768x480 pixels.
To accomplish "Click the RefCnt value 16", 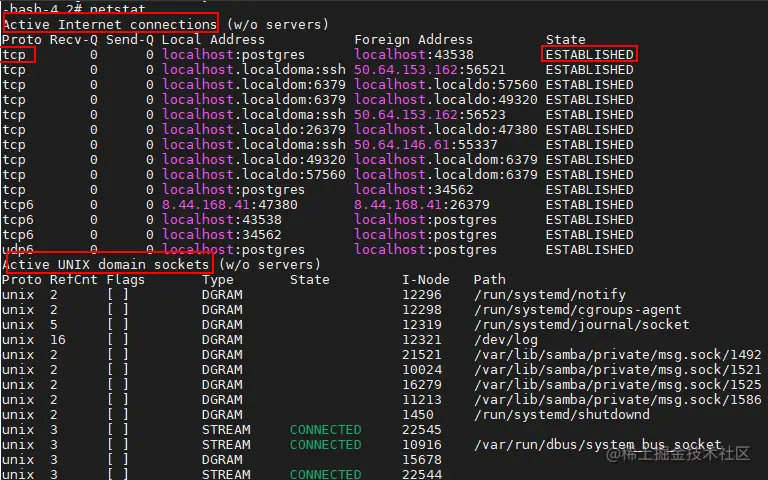I will click(x=58, y=340).
